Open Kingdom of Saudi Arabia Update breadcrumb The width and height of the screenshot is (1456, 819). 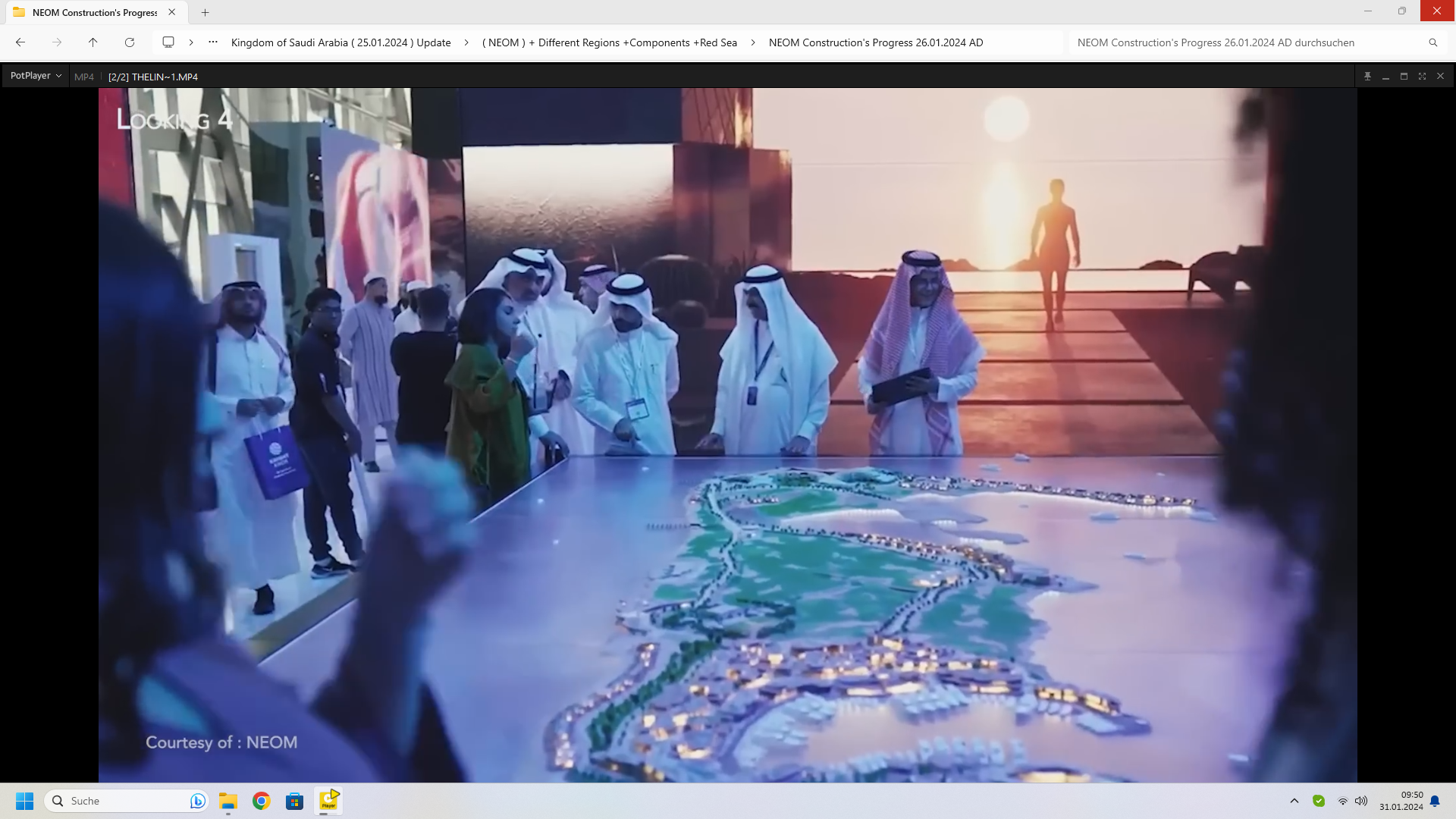[340, 42]
